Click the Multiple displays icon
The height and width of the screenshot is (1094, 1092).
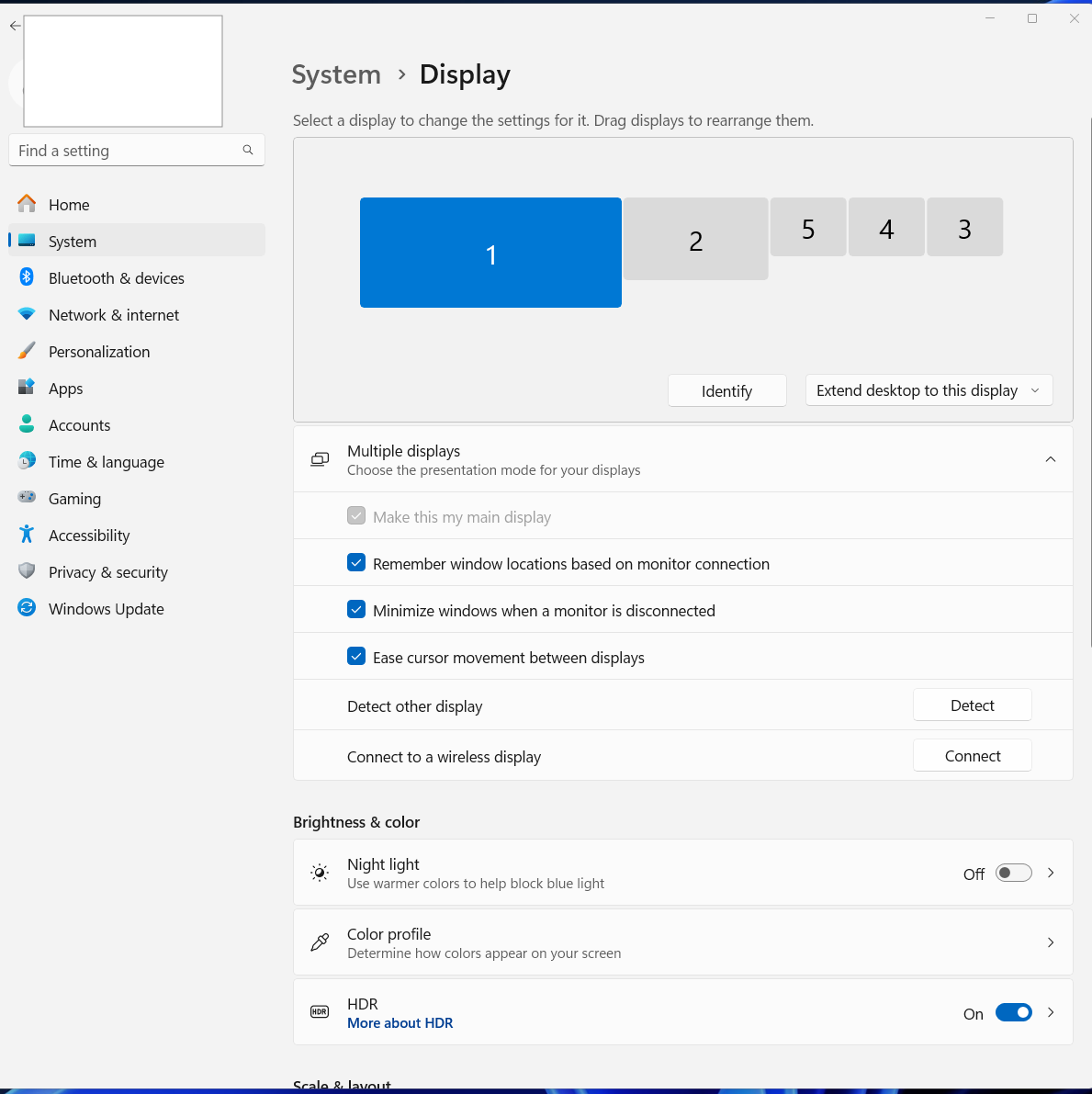pyautogui.click(x=320, y=460)
